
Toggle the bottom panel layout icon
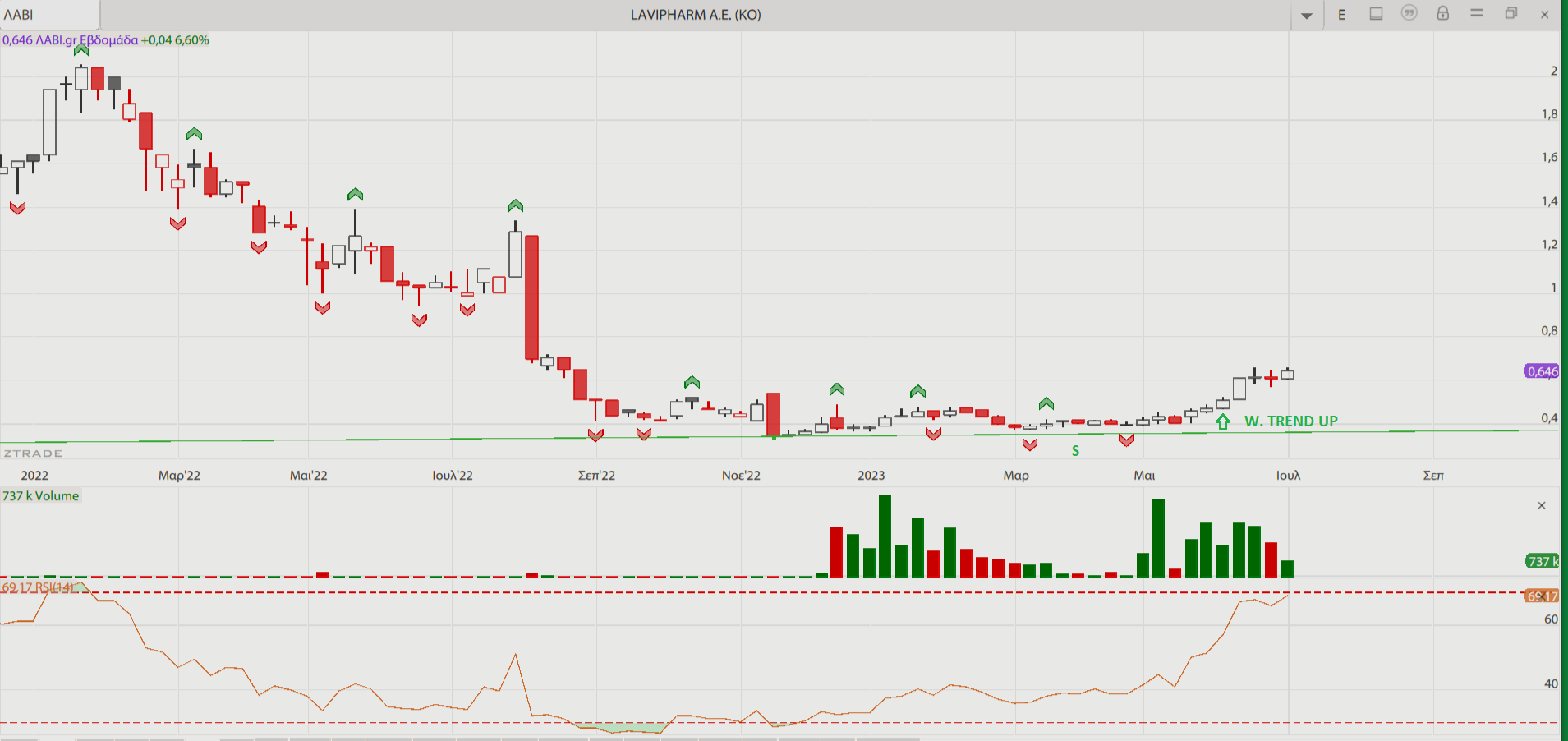pos(1376,14)
